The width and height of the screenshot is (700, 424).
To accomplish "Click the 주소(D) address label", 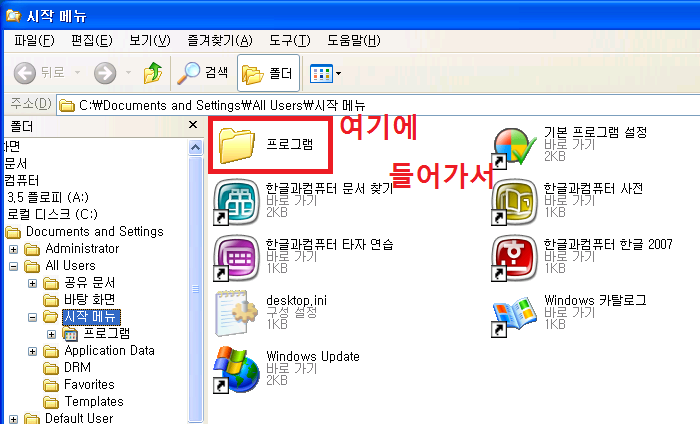I will tap(31, 104).
